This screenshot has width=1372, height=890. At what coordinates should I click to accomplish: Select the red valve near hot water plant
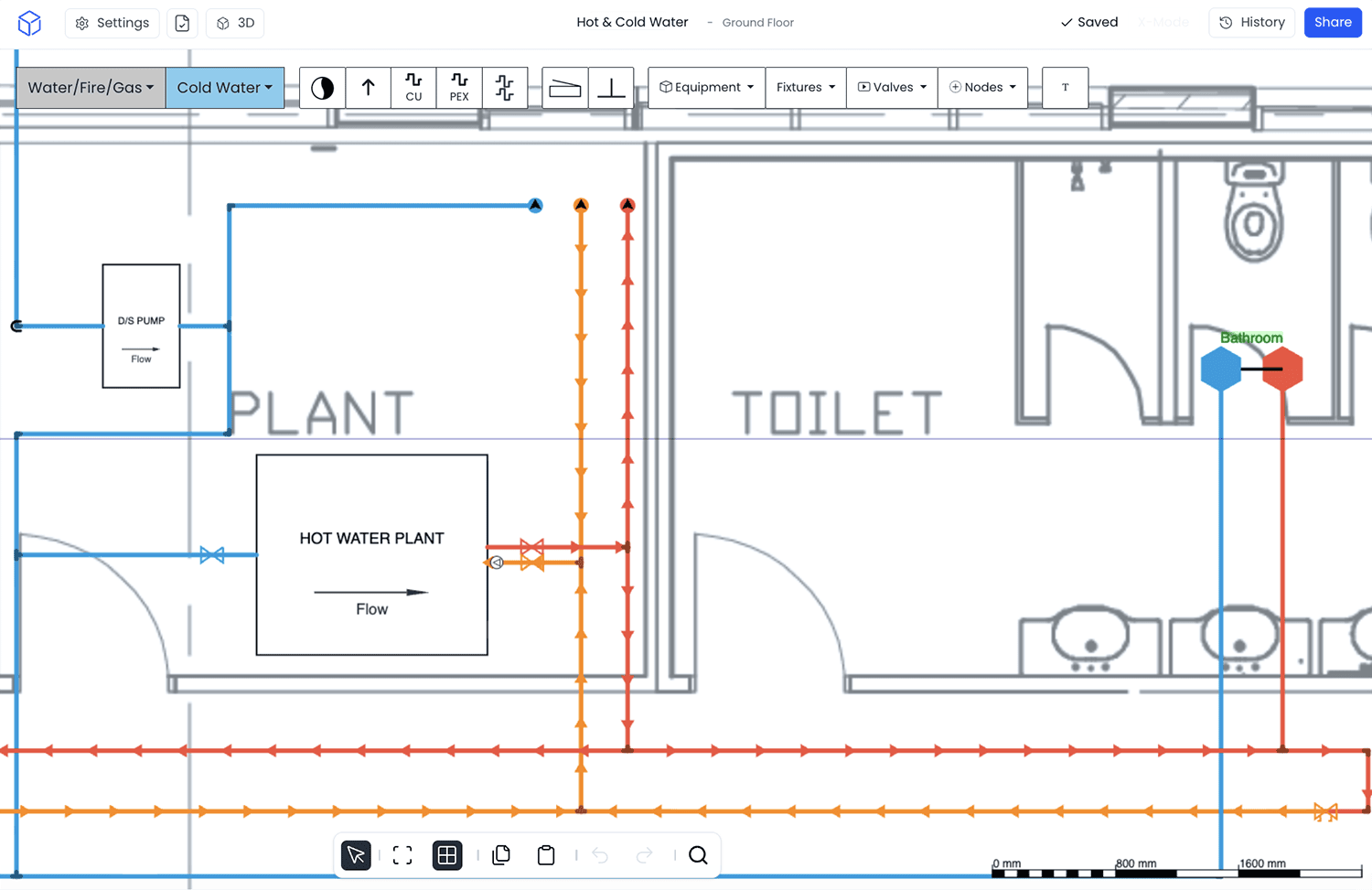tap(531, 547)
